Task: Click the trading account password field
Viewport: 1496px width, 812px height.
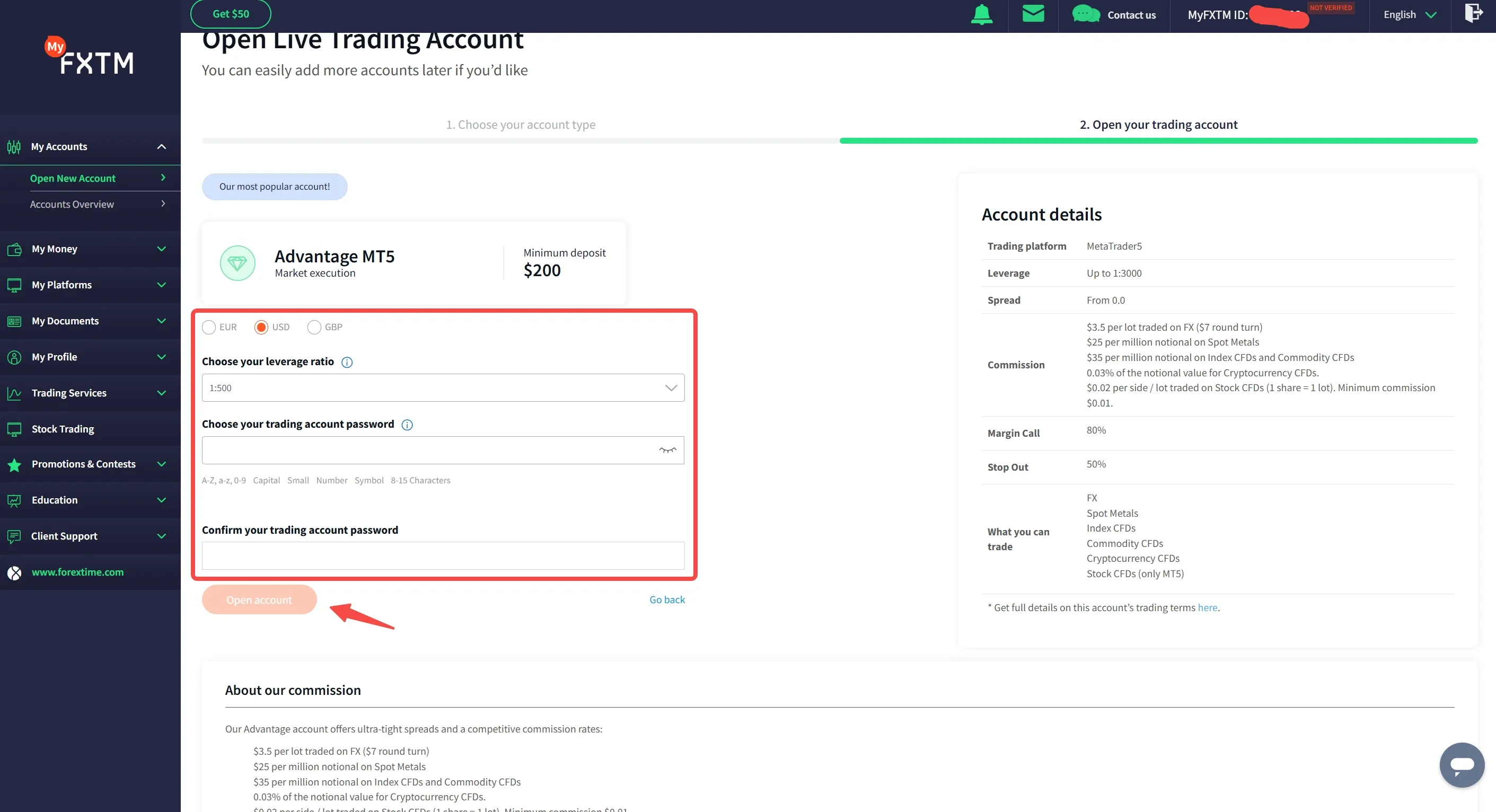Action: pos(443,450)
